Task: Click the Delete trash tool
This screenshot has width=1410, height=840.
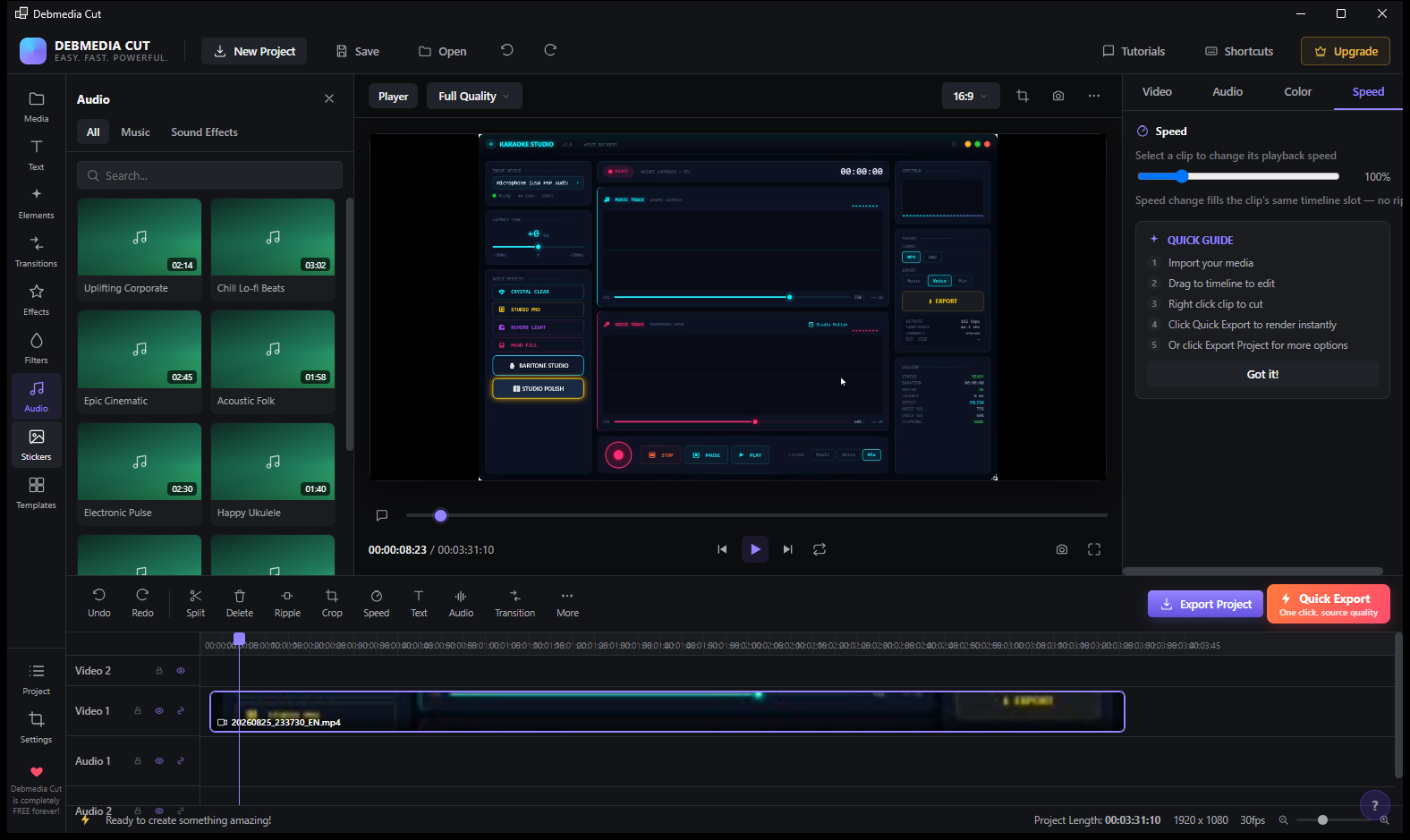Action: (x=240, y=603)
